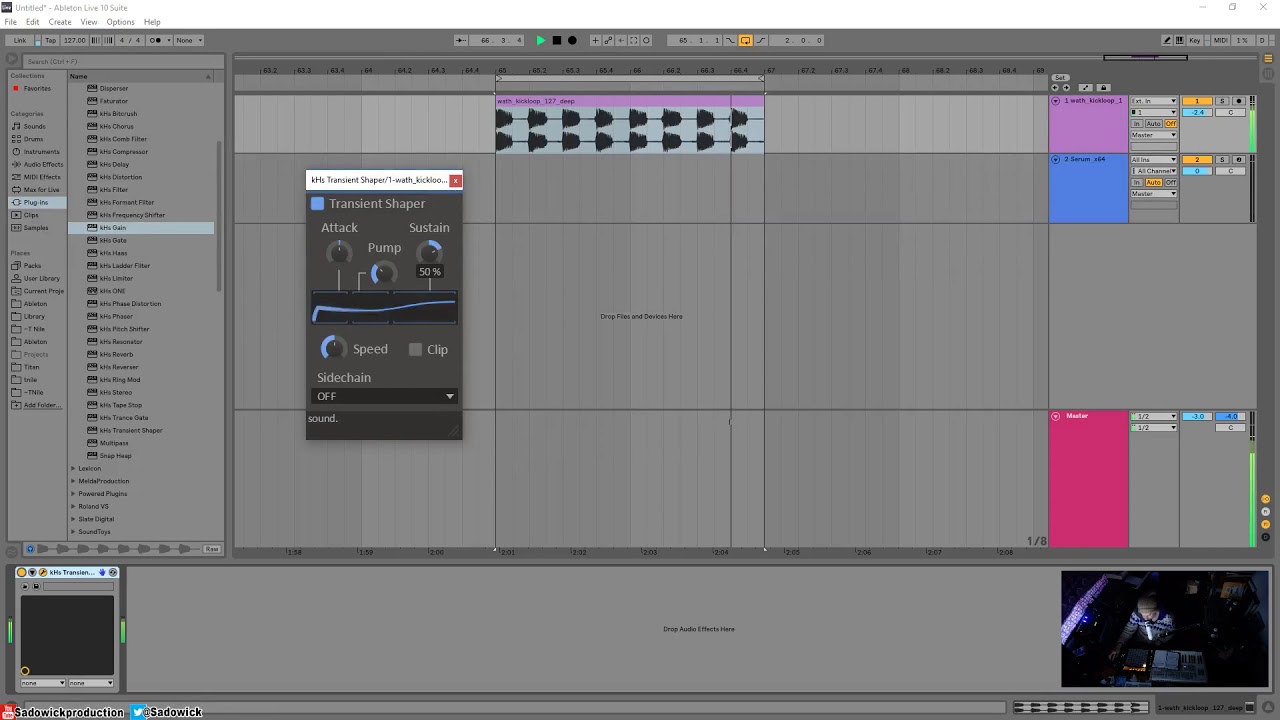Solo track 1 wath_kickloop

(x=1222, y=101)
